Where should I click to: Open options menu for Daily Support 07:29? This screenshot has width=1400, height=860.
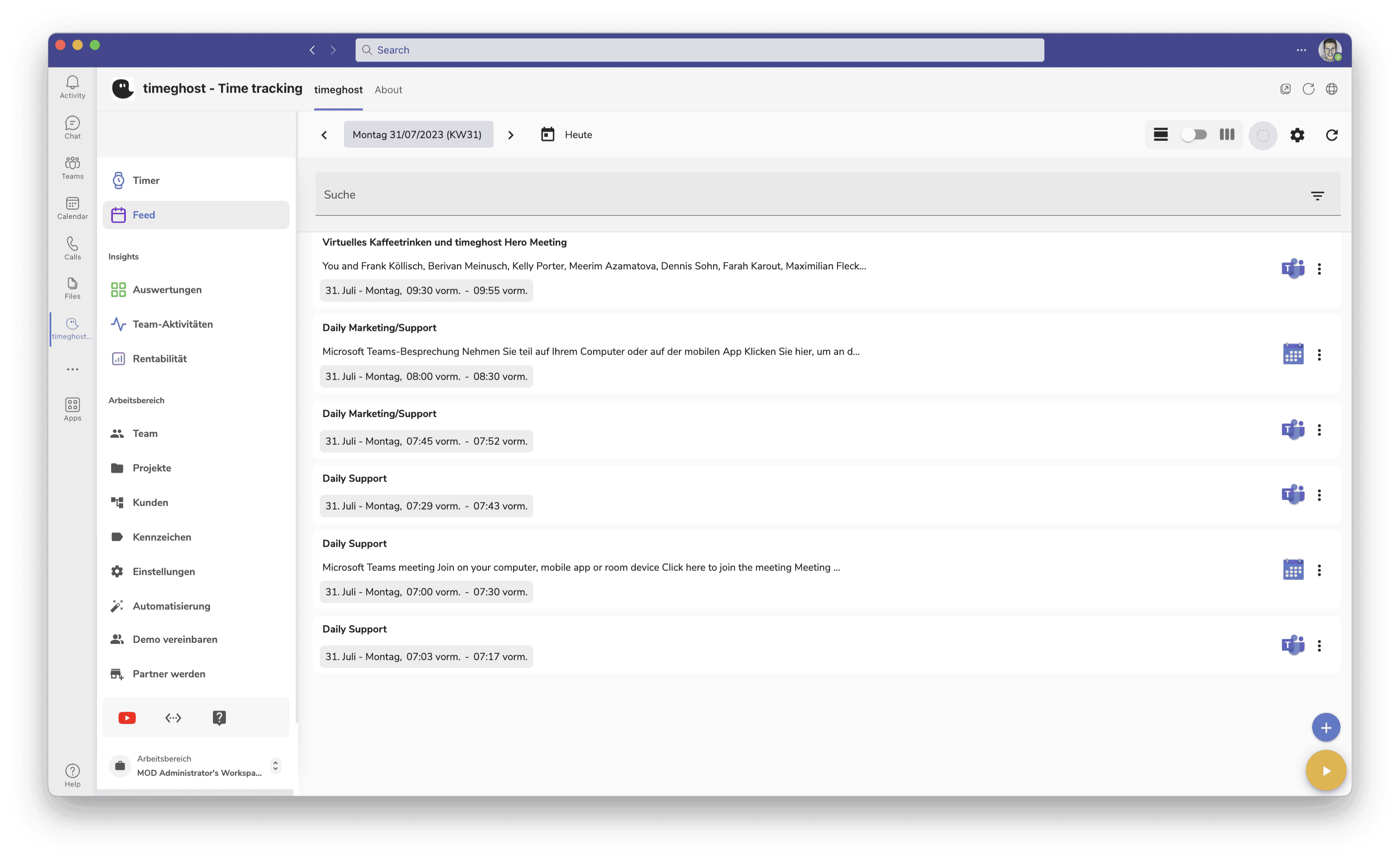tap(1319, 495)
